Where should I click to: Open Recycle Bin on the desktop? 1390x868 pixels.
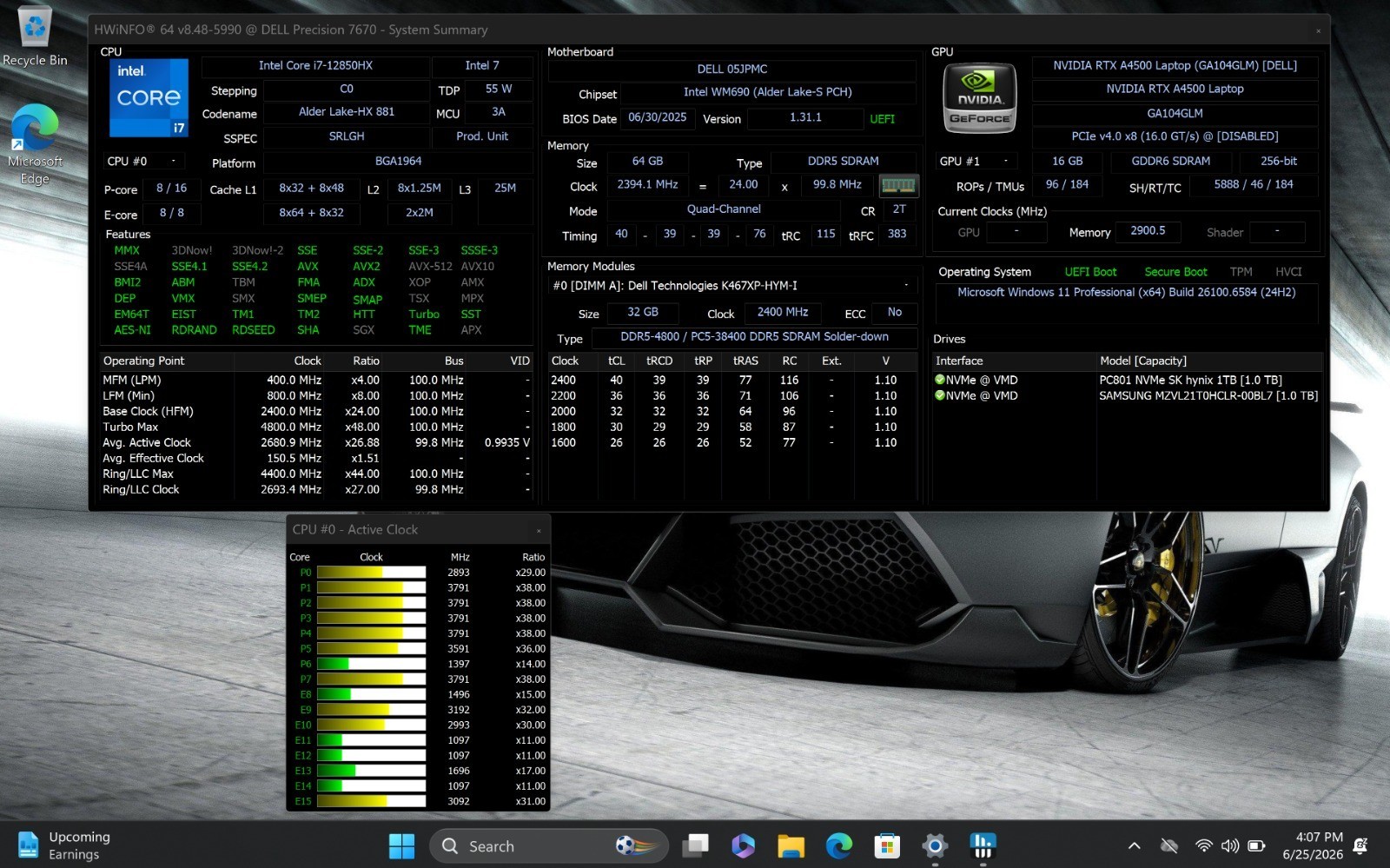click(x=35, y=36)
